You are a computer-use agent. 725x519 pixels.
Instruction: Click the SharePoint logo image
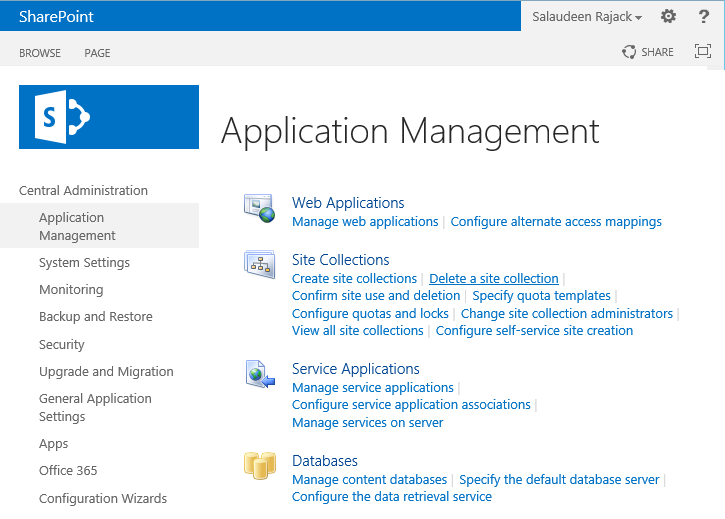coord(109,117)
